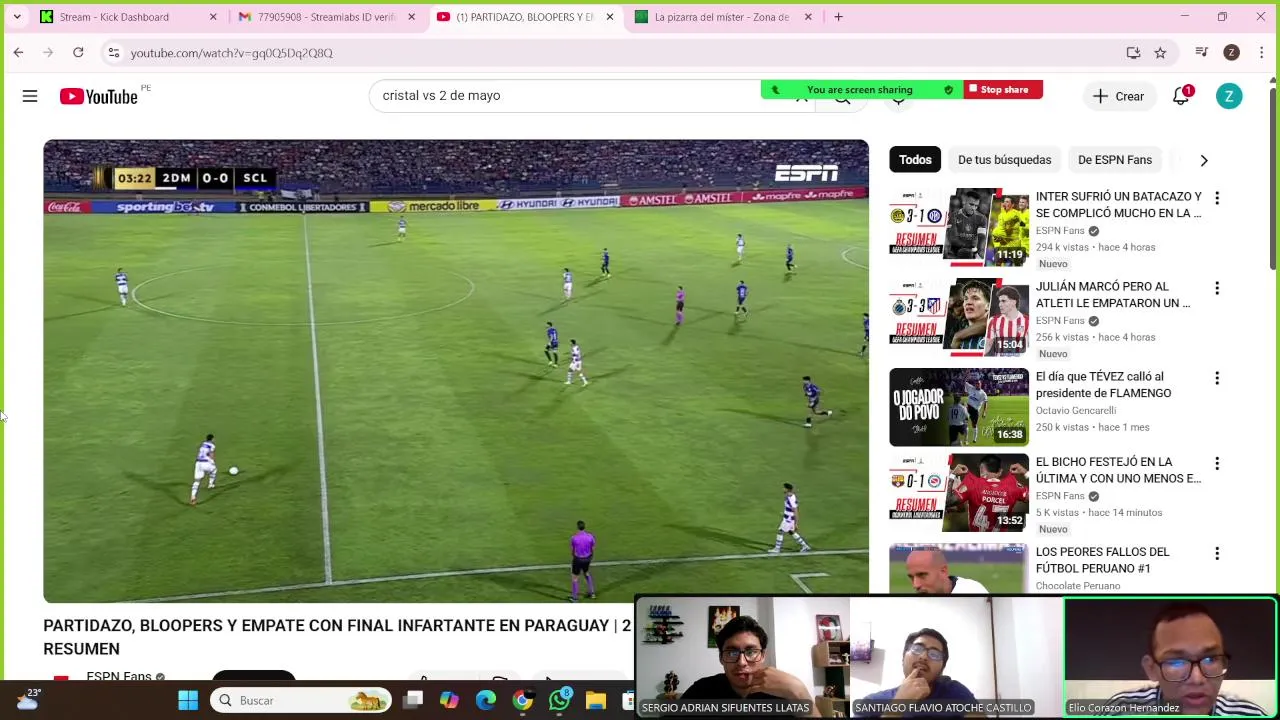Viewport: 1280px width, 720px height.
Task: Open WhatsApp from the taskbar
Action: (559, 700)
